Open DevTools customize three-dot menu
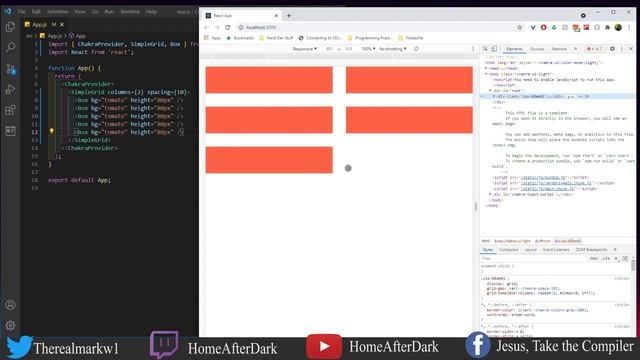 click(622, 49)
